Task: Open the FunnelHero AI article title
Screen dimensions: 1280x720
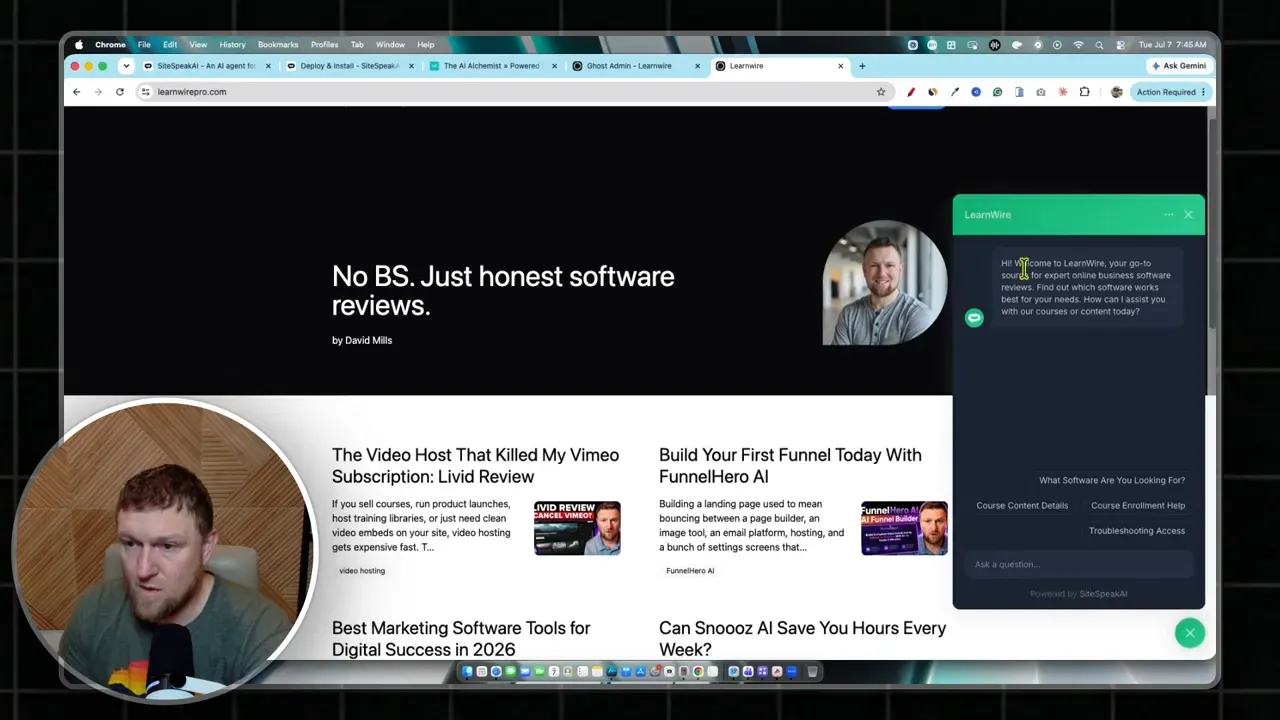Action: 790,466
